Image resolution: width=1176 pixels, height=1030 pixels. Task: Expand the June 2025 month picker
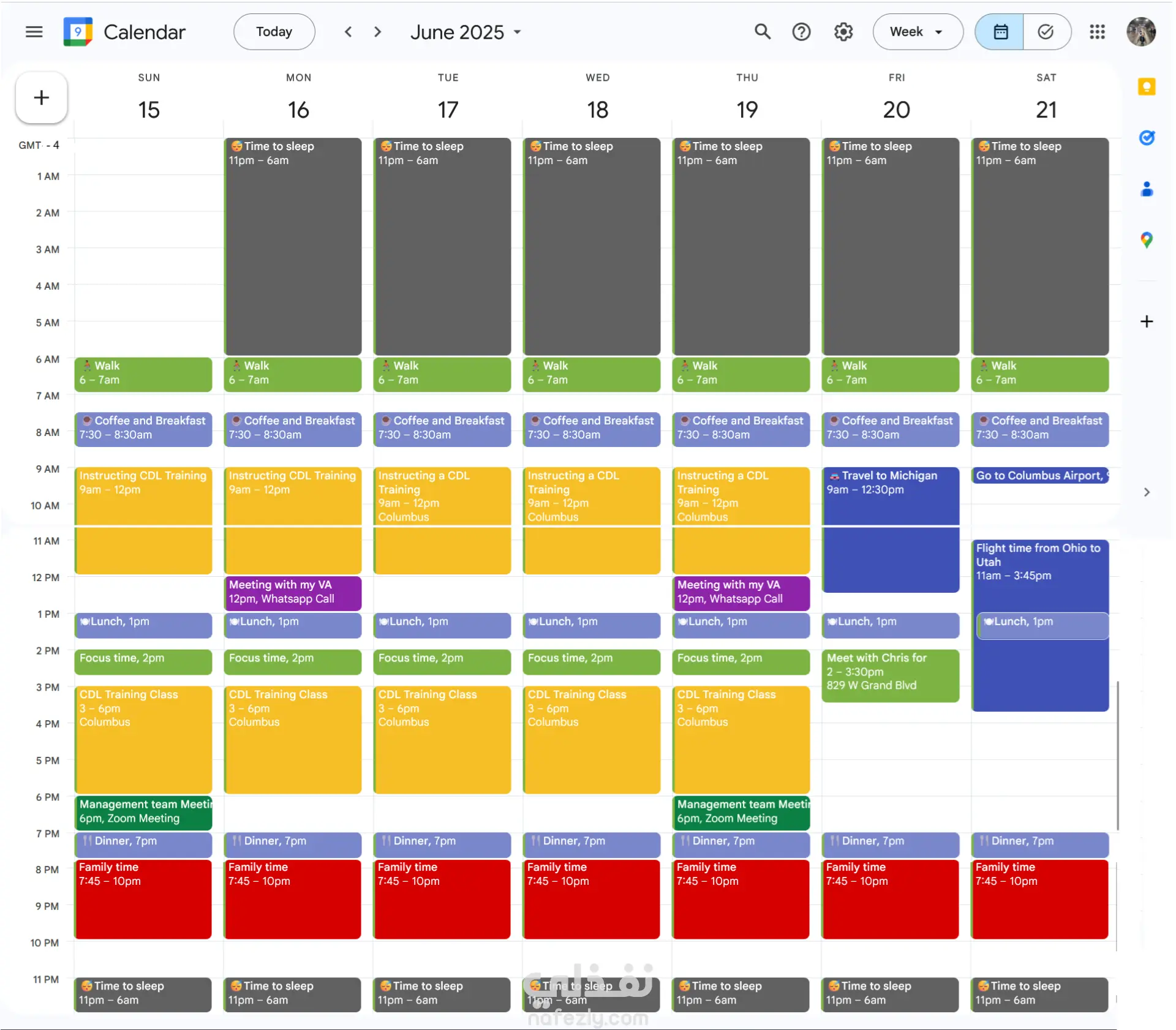coord(466,32)
